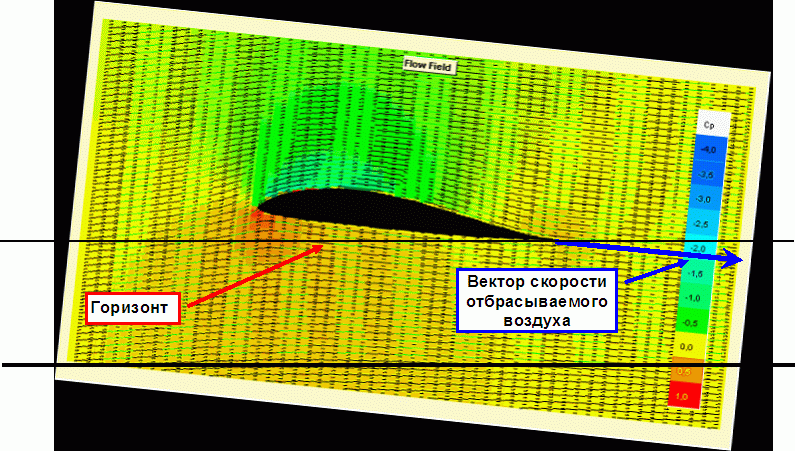Select the -3,5 Cp color swatch

click(x=707, y=174)
